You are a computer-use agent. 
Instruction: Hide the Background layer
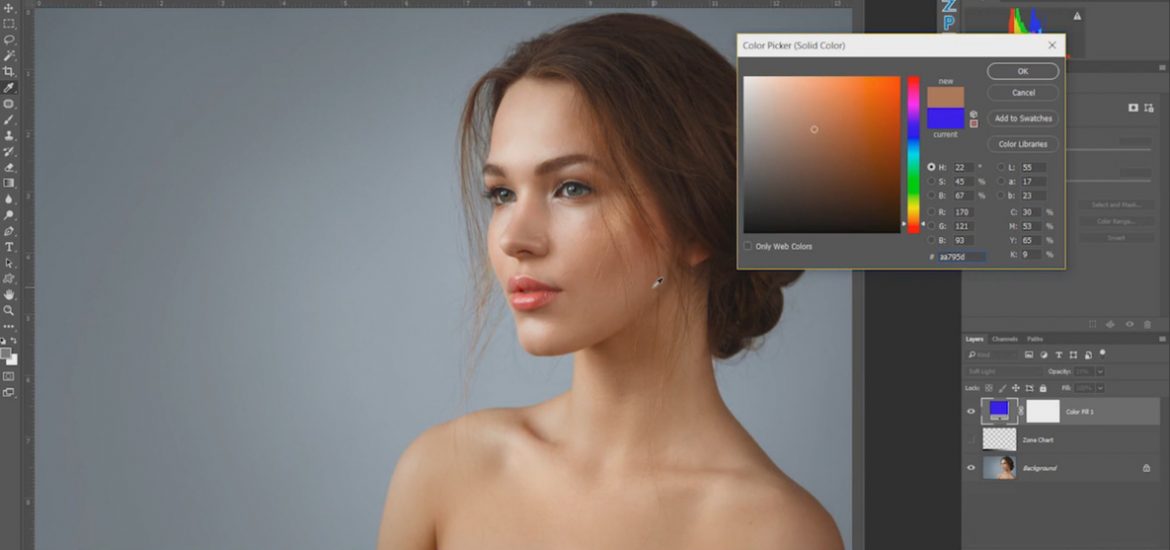point(971,468)
